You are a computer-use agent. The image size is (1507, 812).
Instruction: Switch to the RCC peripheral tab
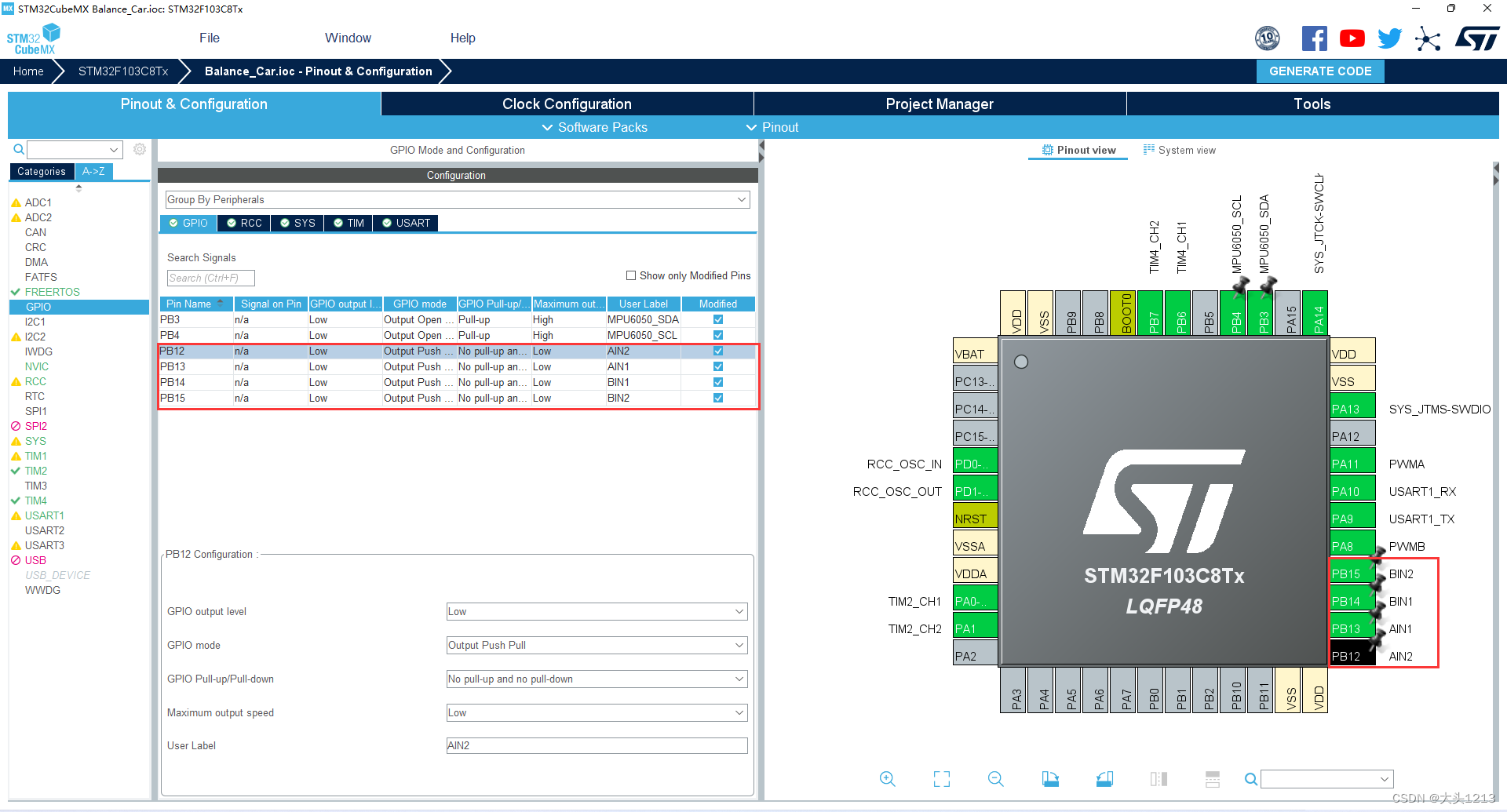(244, 223)
